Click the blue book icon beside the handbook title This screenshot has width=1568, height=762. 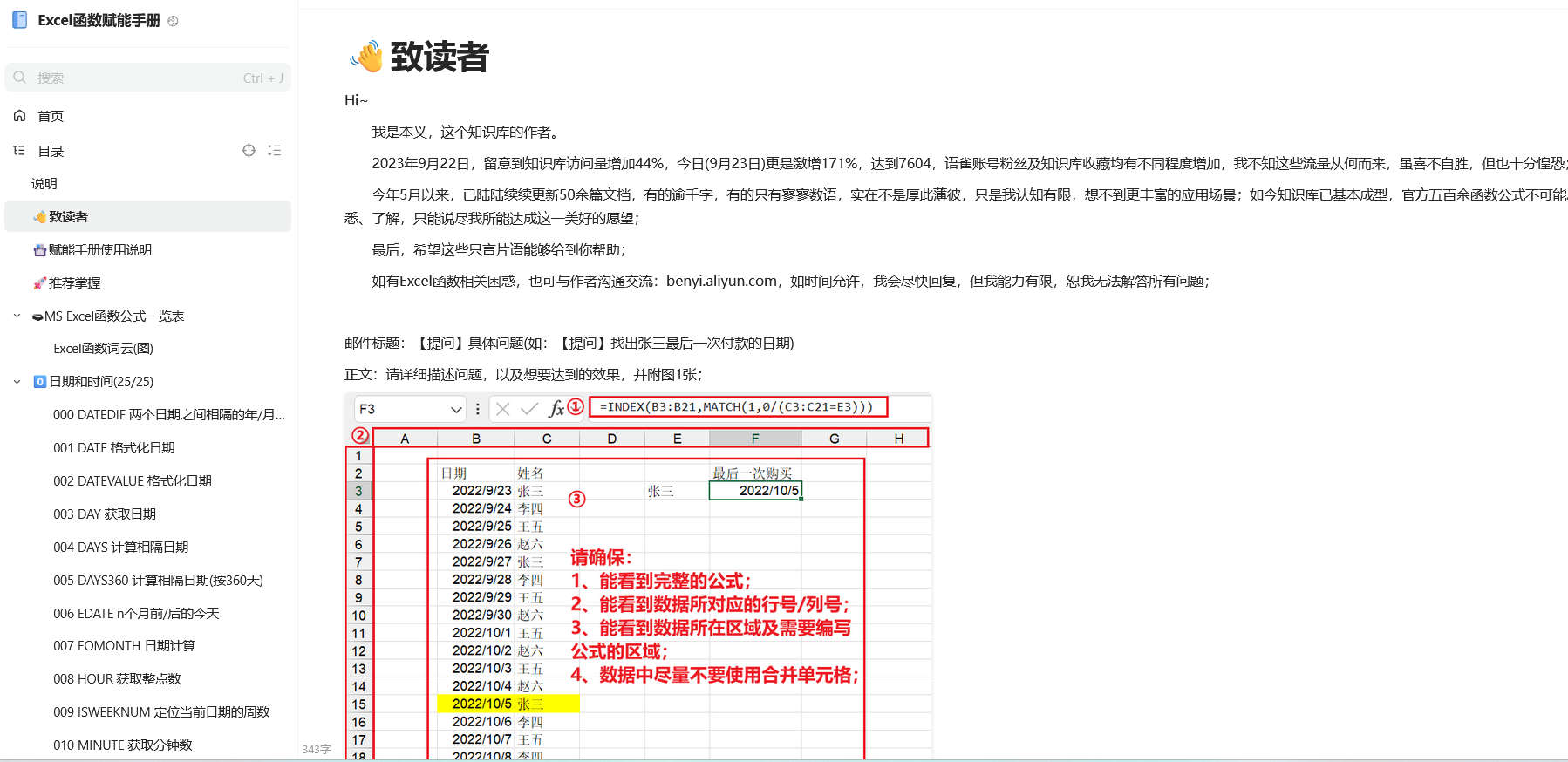pos(19,20)
